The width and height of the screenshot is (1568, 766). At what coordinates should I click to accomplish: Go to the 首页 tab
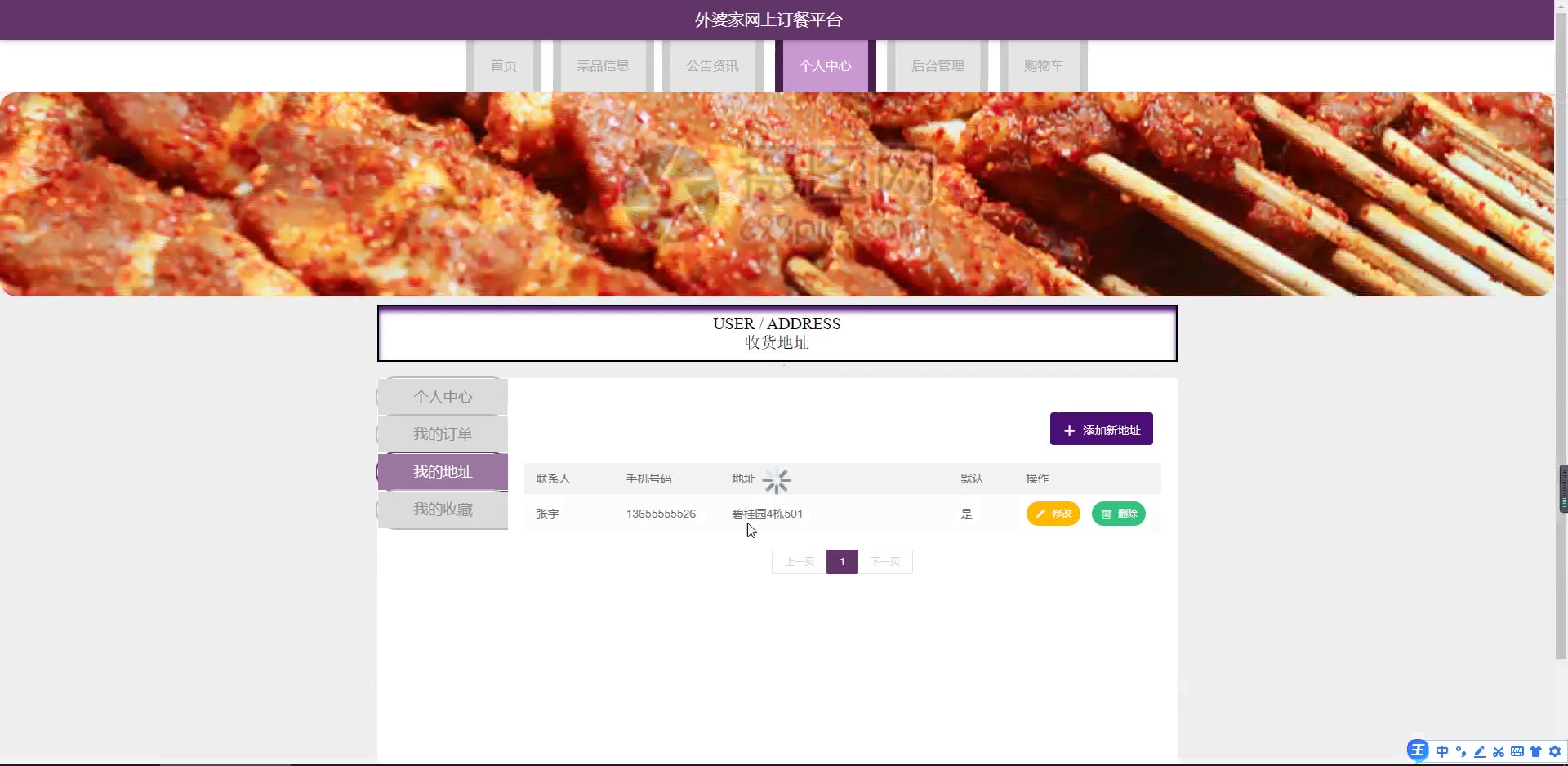504,65
